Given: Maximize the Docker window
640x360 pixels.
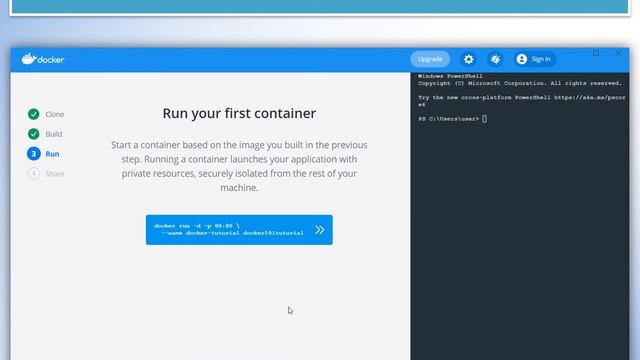Looking at the screenshot, I should coord(596,53).
